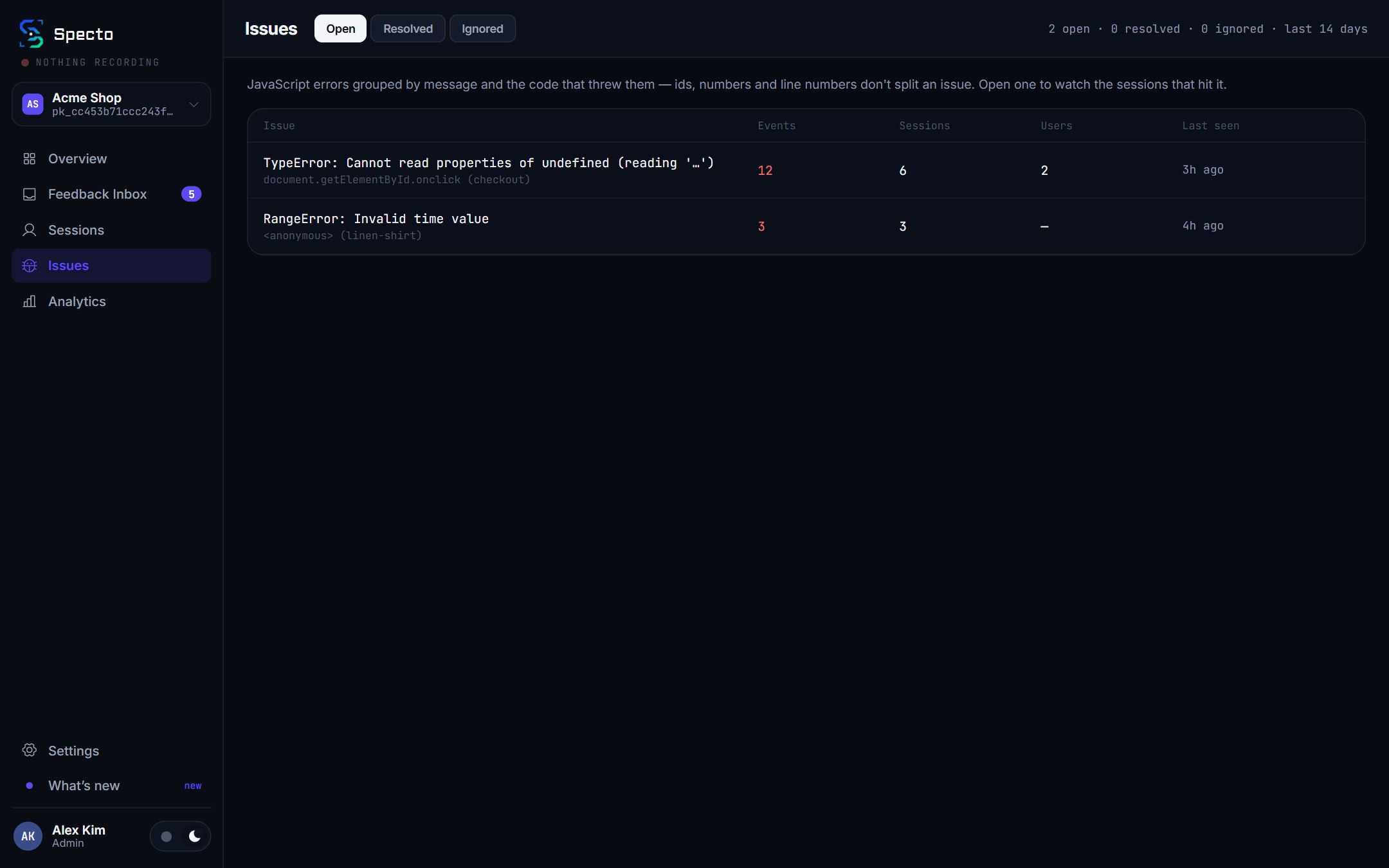Click the pk_cc453b71ccc243f project key
Screen dimensions: 1389x868
point(113,112)
